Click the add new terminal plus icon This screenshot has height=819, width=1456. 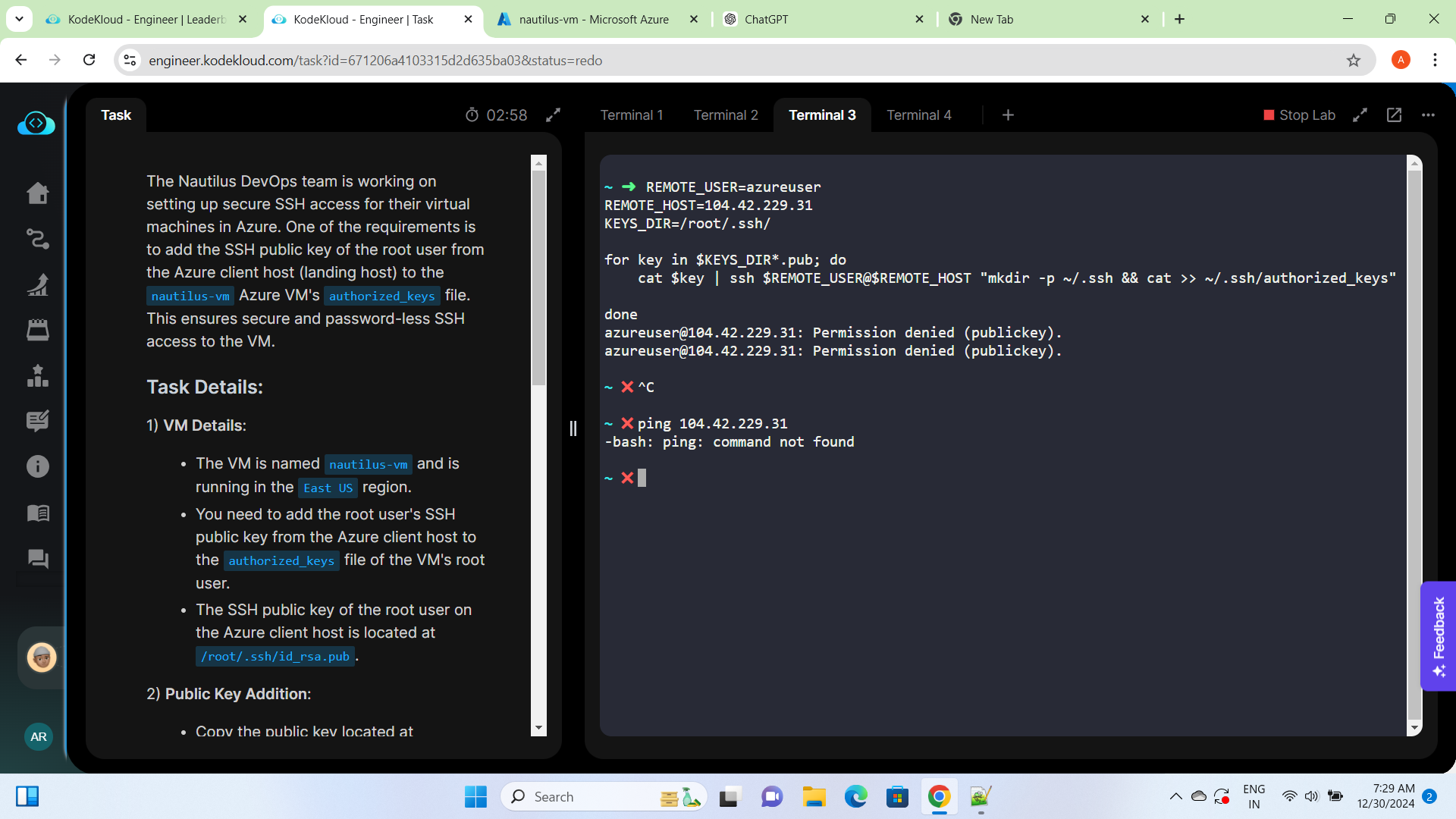(x=1008, y=115)
